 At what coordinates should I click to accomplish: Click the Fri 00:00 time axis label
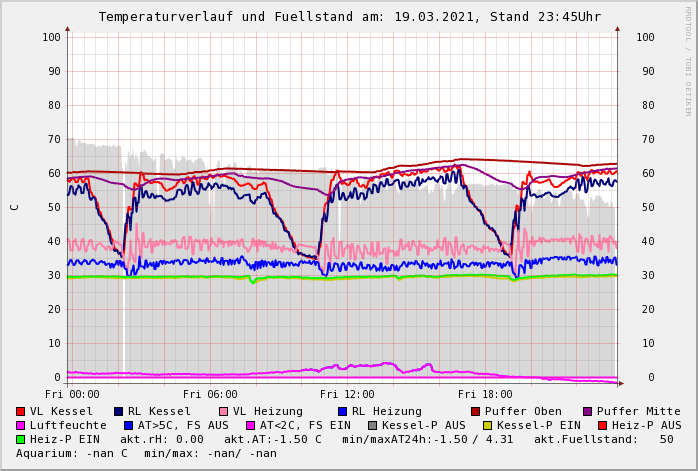coord(72,394)
